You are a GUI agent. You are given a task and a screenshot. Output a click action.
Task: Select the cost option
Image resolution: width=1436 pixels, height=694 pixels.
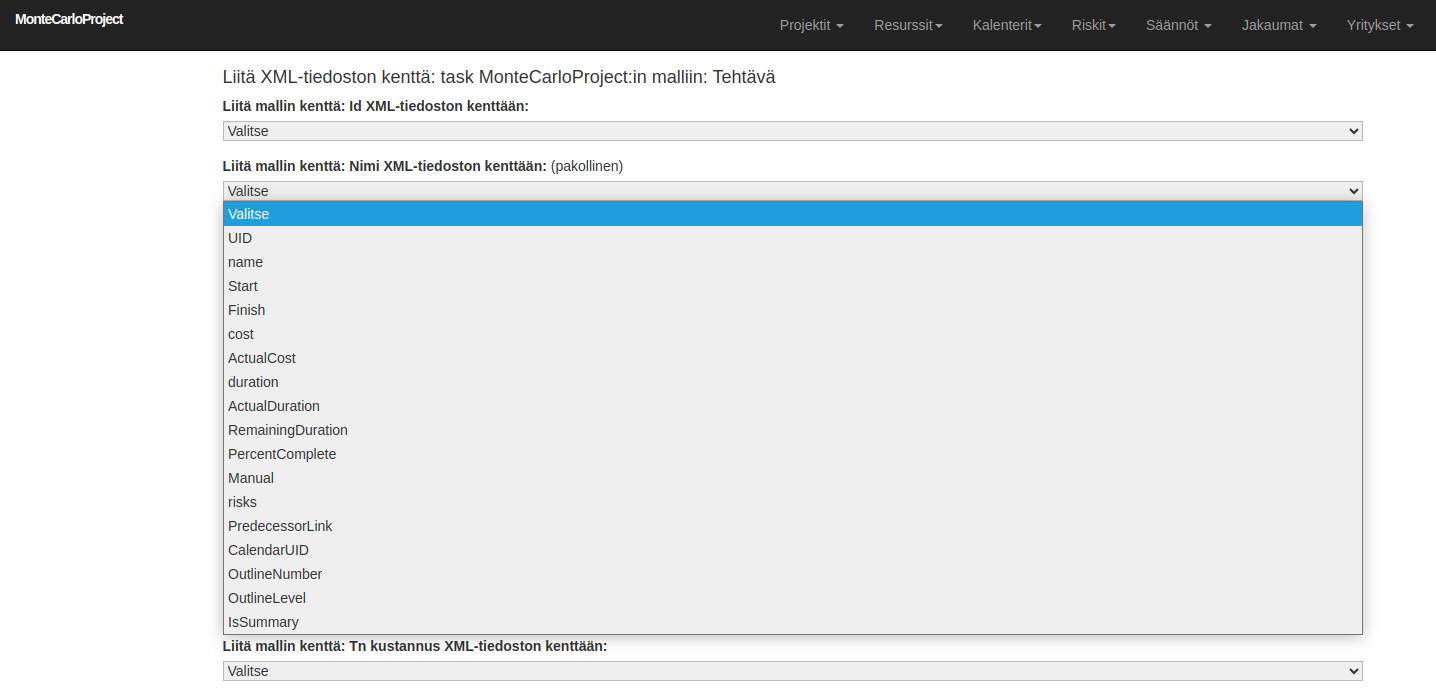[240, 334]
